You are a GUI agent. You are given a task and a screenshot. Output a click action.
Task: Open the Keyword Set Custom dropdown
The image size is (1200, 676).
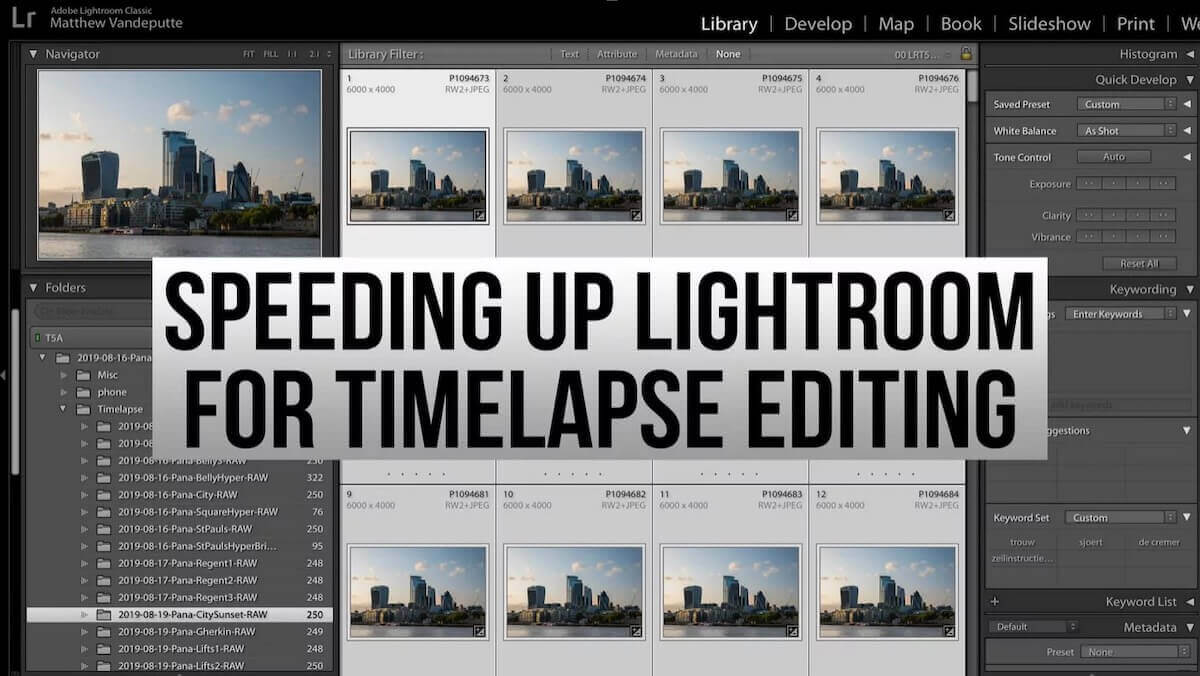click(x=1120, y=518)
